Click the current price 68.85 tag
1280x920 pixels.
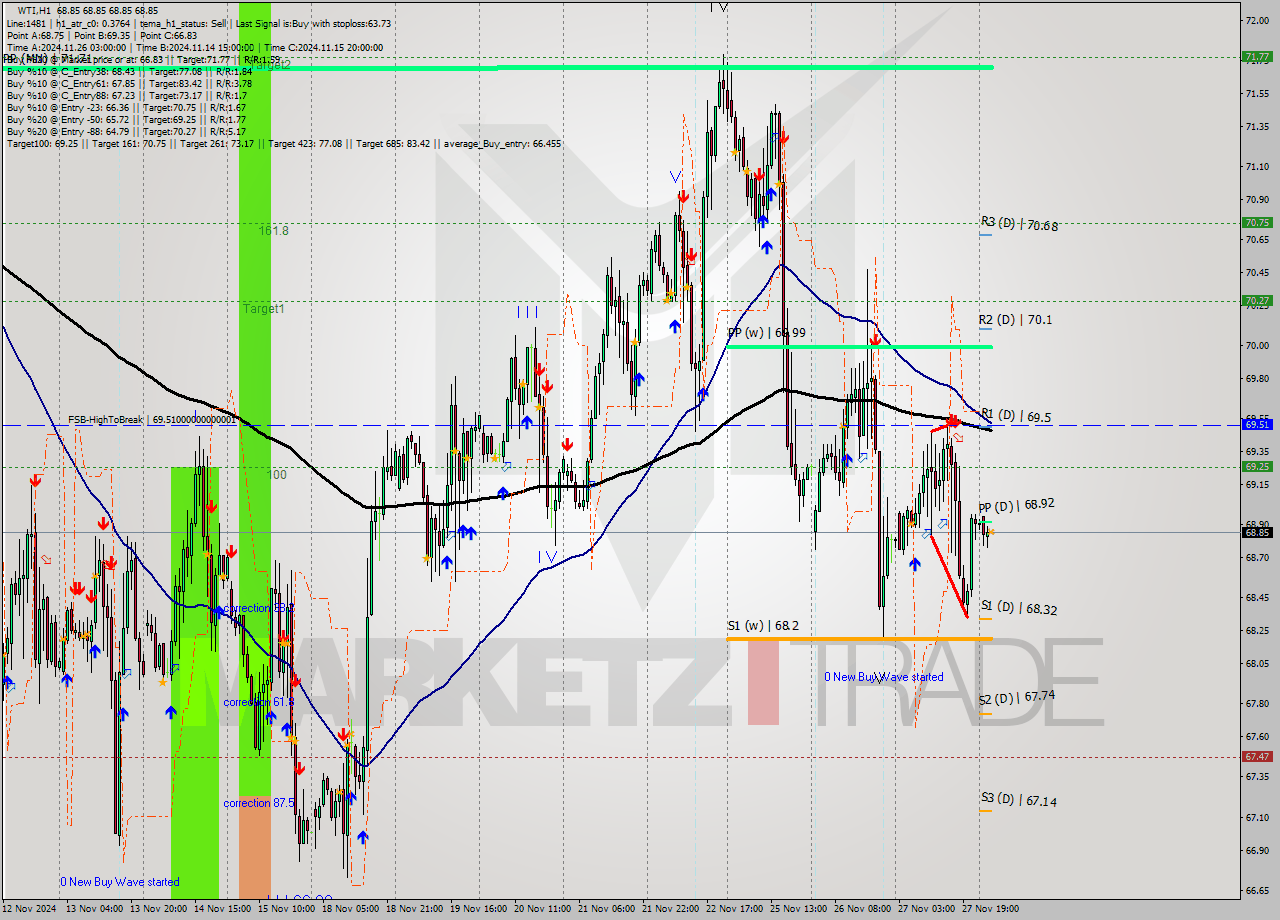click(1257, 532)
